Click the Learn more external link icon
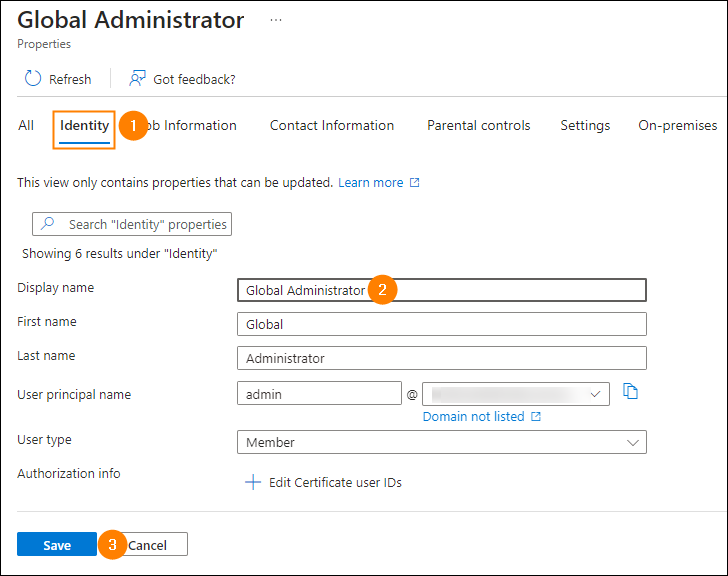Viewport: 728px width, 576px height. pyautogui.click(x=415, y=183)
